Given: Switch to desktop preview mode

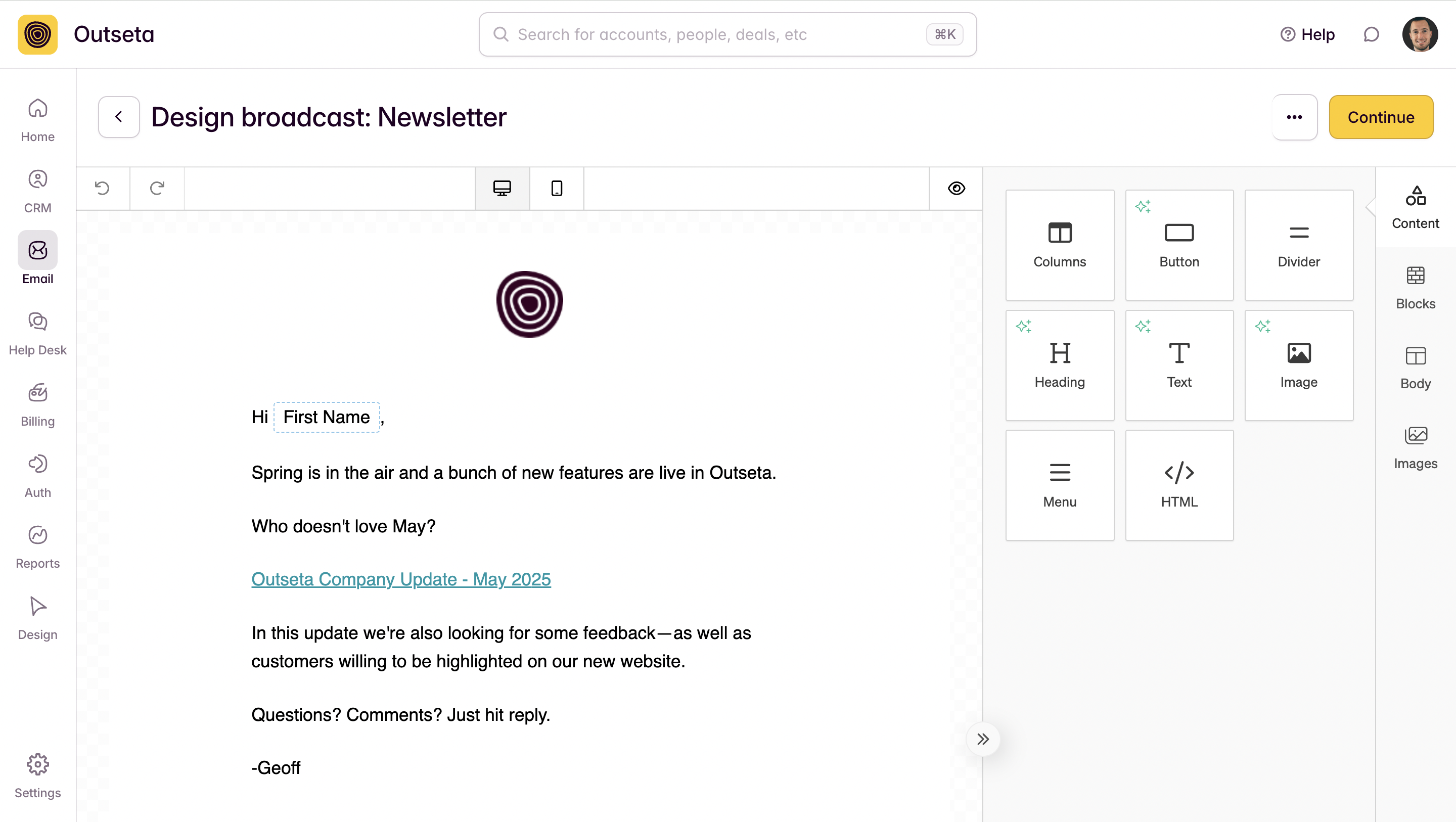Looking at the screenshot, I should tap(502, 188).
